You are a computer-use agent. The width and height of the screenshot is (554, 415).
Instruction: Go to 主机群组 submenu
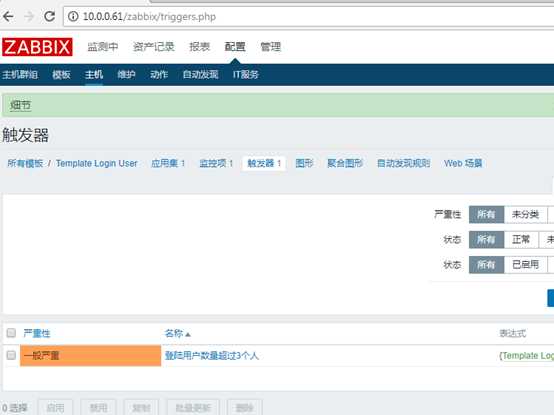point(20,75)
